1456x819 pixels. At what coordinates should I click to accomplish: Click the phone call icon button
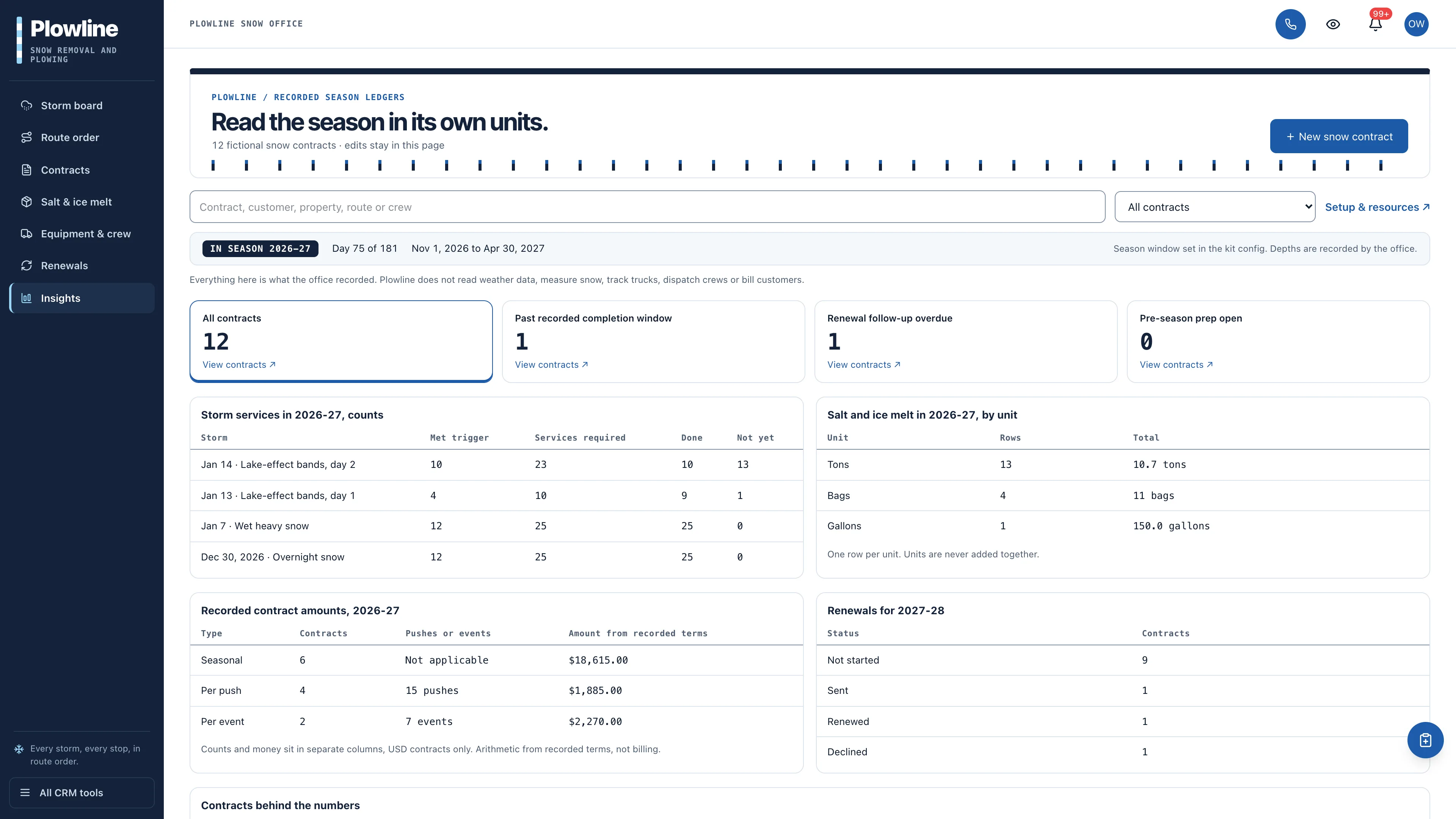pyautogui.click(x=1290, y=24)
